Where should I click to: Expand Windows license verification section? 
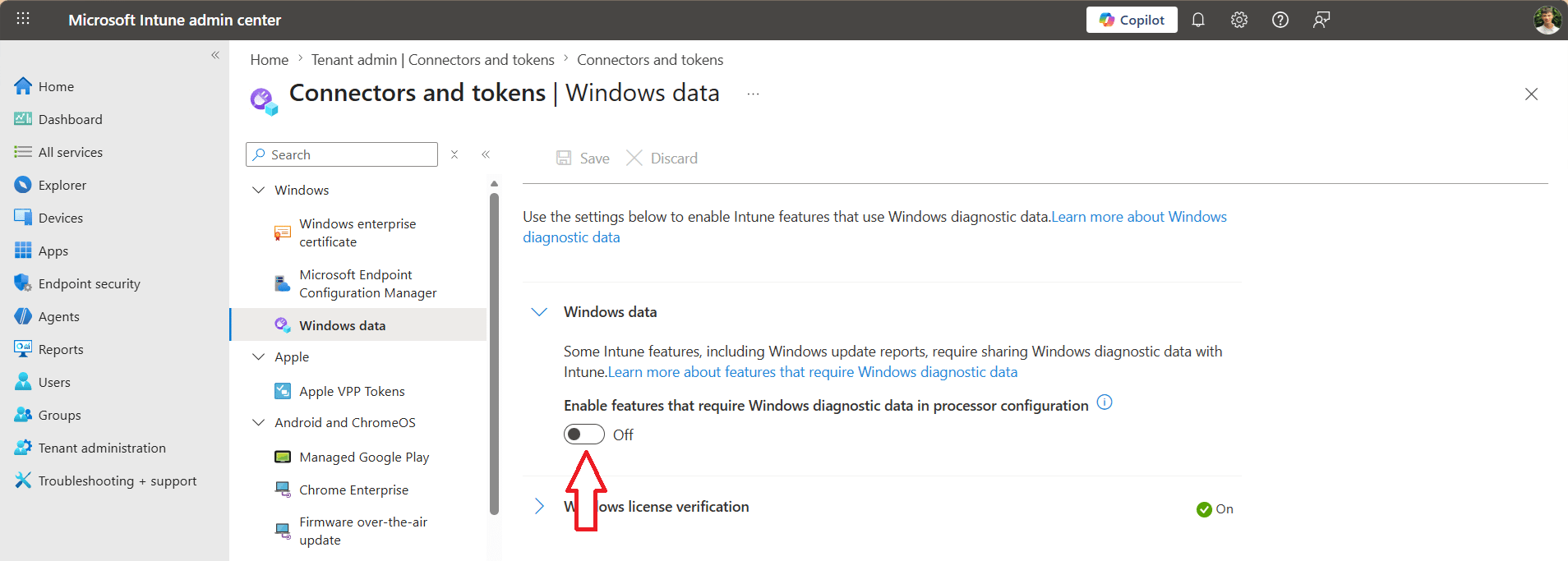[x=539, y=507]
